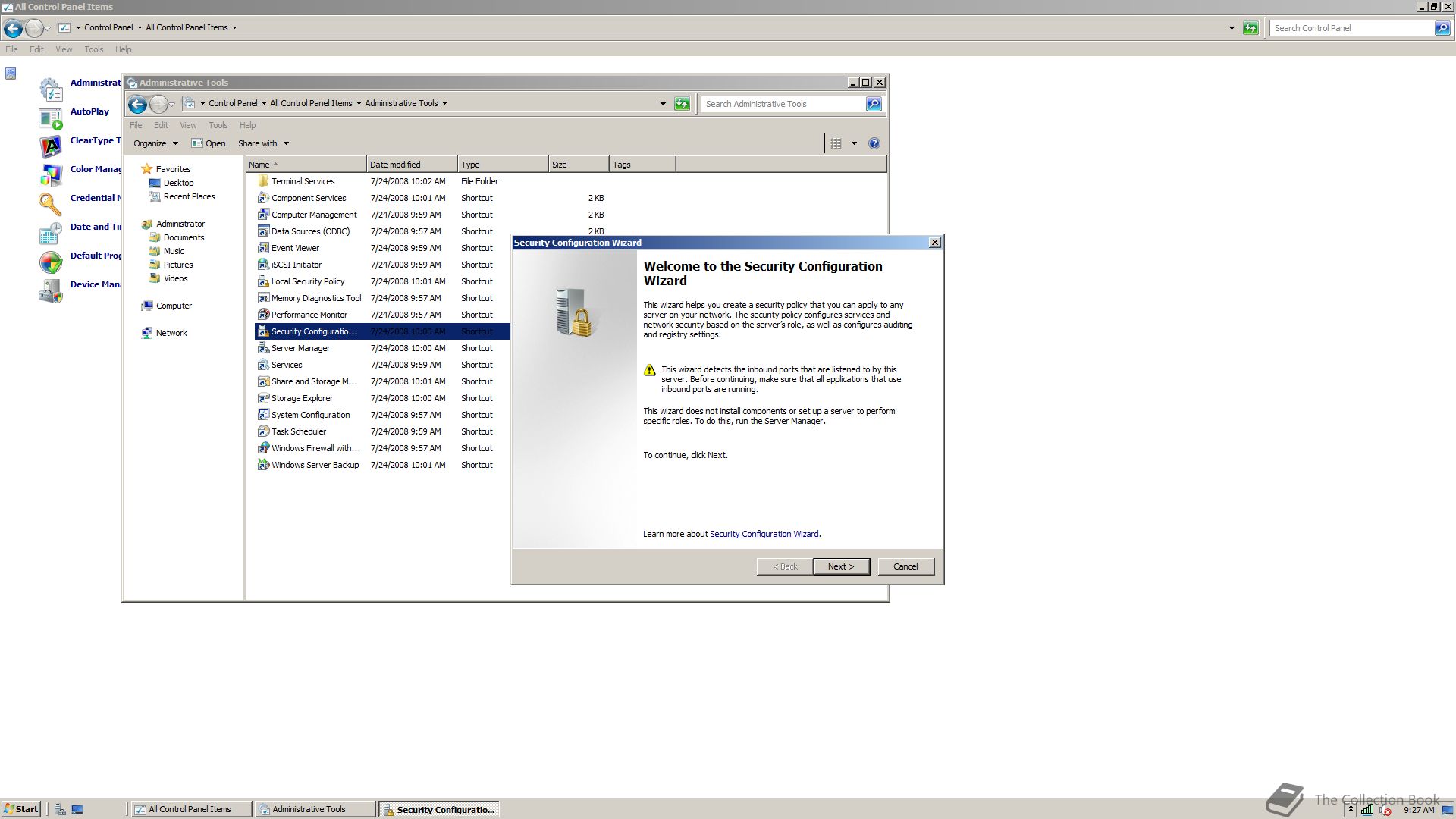
Task: Switch to Administrative Tools taskbar button
Action: pyautogui.click(x=315, y=809)
